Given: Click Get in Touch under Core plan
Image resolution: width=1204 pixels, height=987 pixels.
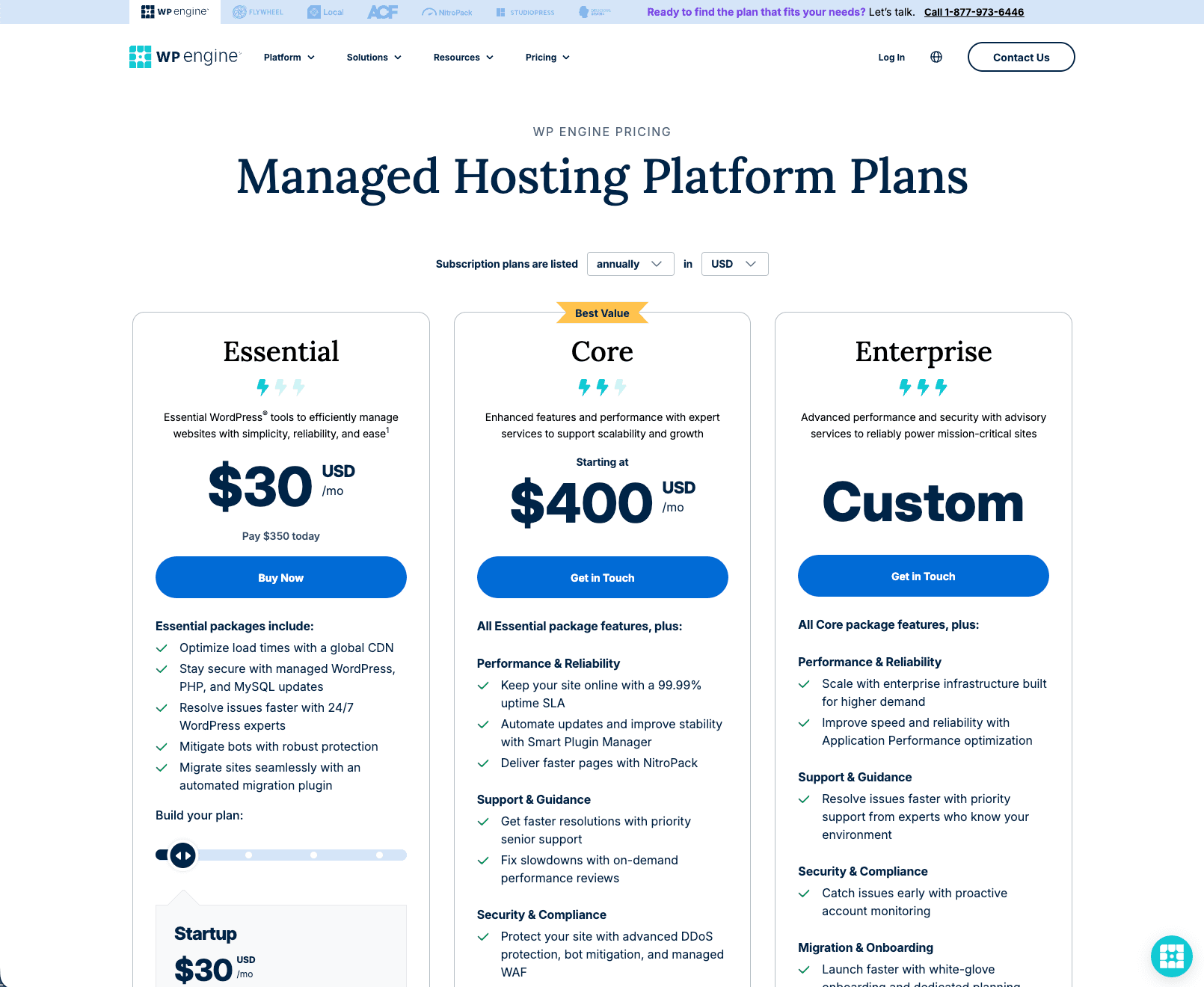Looking at the screenshot, I should point(603,577).
